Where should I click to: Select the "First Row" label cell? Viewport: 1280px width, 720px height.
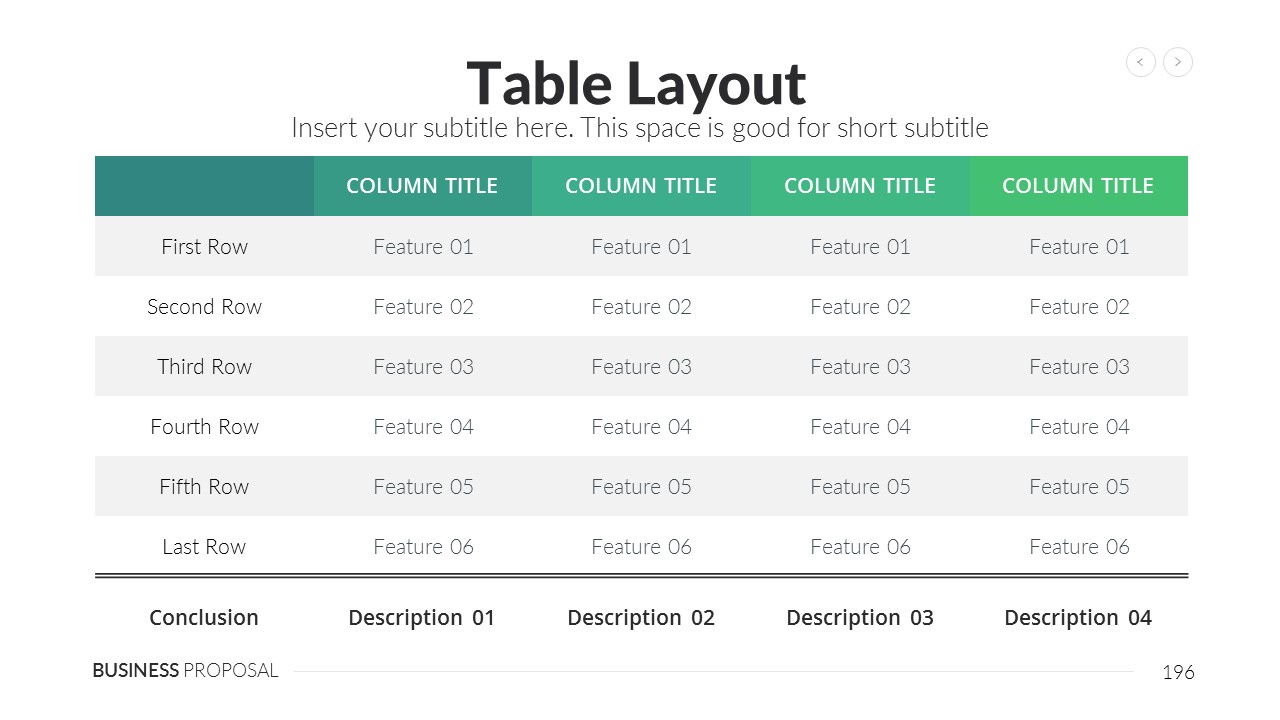click(x=204, y=247)
